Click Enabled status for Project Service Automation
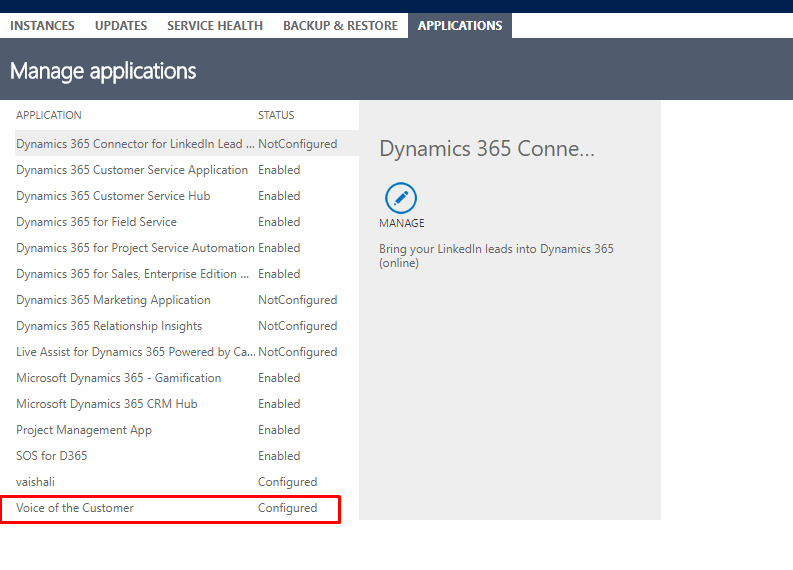793x570 pixels. tap(279, 248)
